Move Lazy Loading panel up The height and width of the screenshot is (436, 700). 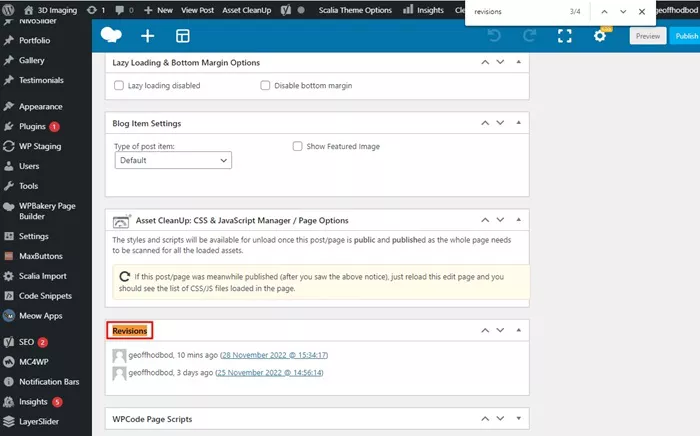[485, 62]
